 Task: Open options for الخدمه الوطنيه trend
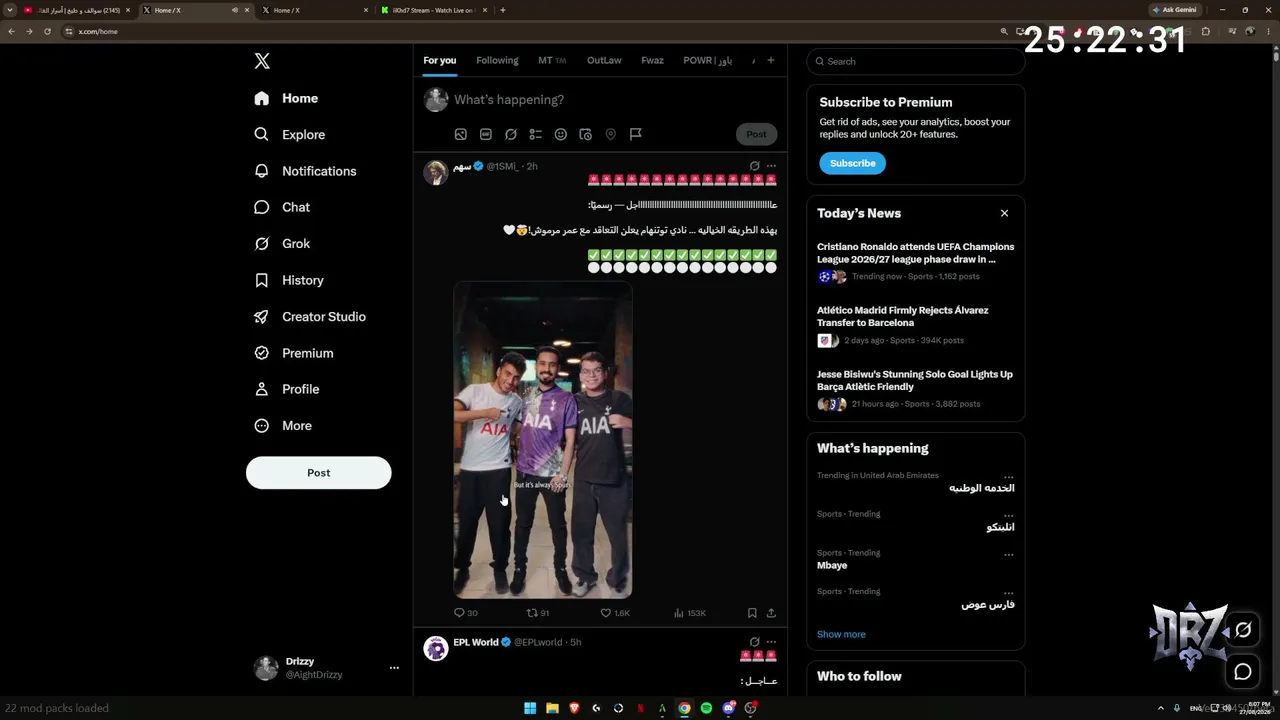[x=1008, y=476]
